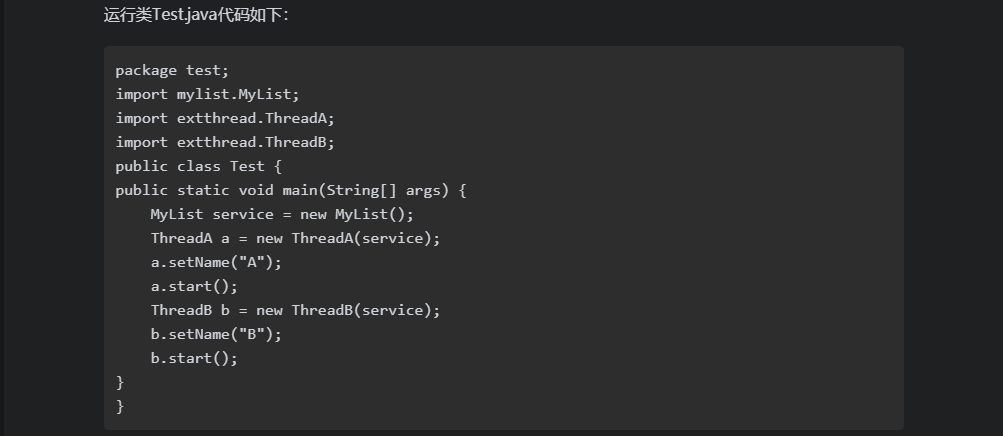Click the a.setName("A") line

tap(216, 262)
